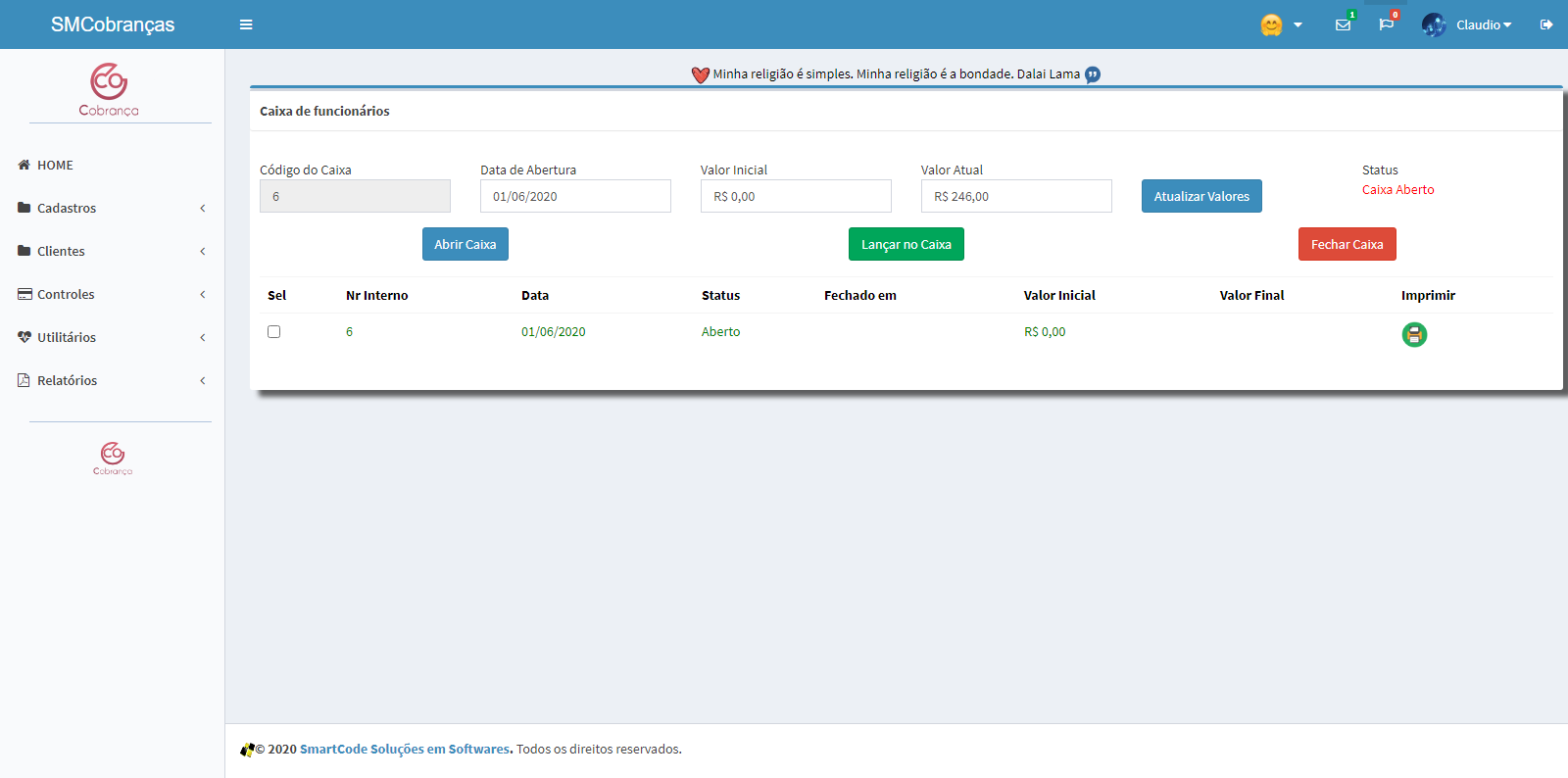
Task: Click the Data de Abertura input field
Action: (x=575, y=196)
